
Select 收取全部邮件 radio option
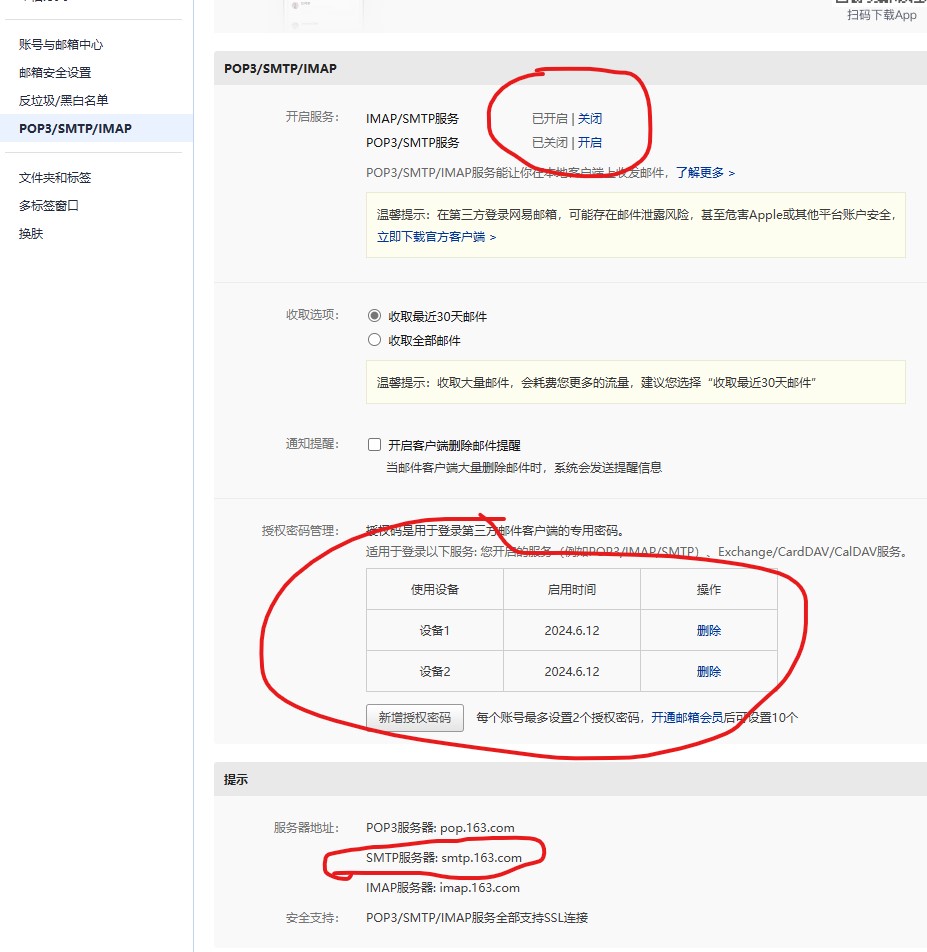(375, 340)
